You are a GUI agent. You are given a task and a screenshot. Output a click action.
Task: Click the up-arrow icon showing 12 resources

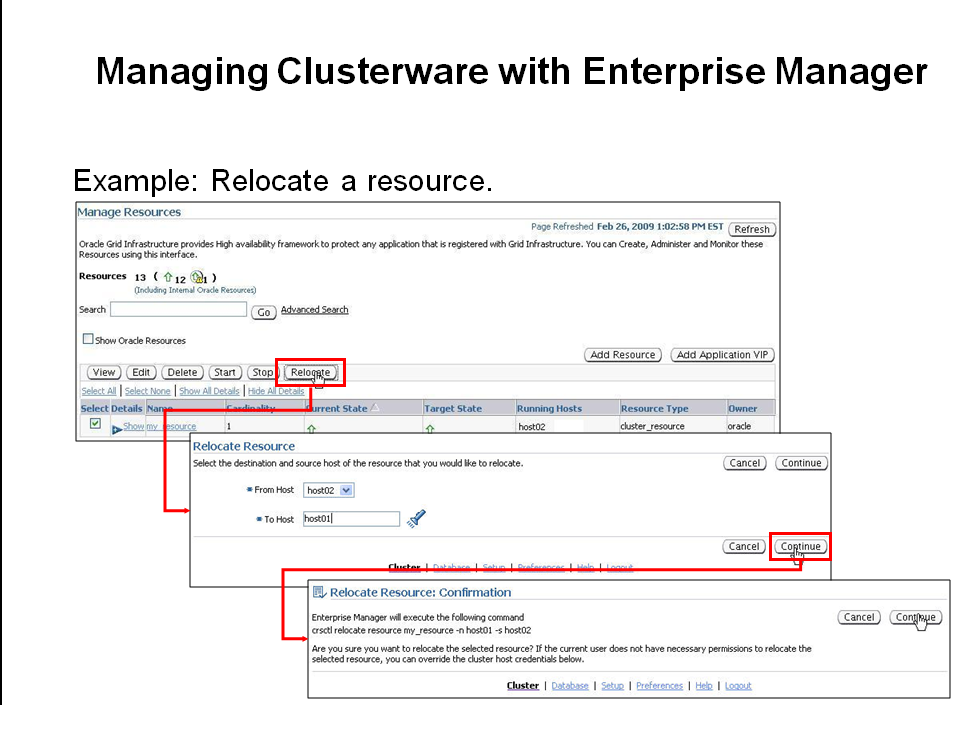point(168,277)
